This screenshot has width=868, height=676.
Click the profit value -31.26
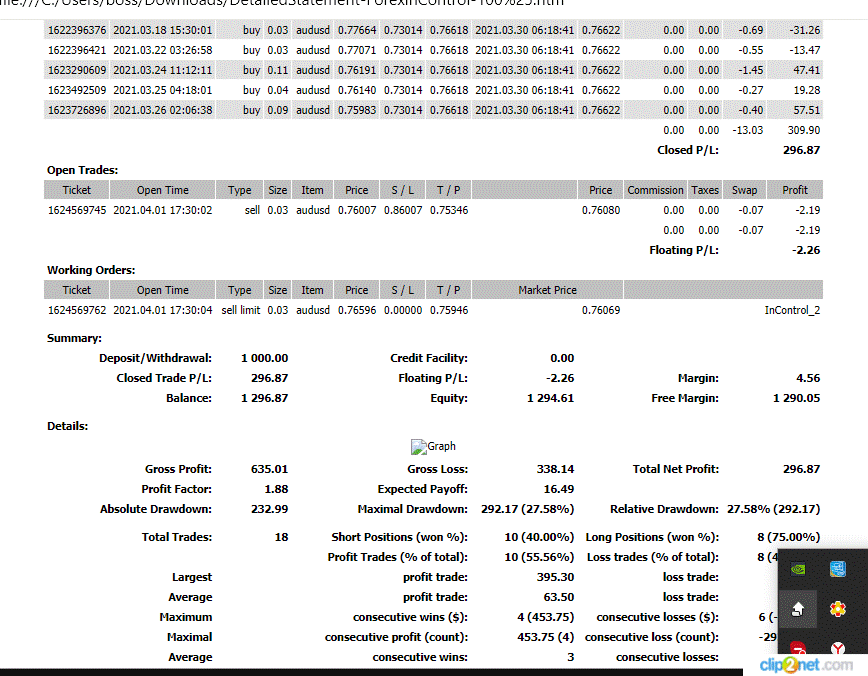(x=805, y=30)
